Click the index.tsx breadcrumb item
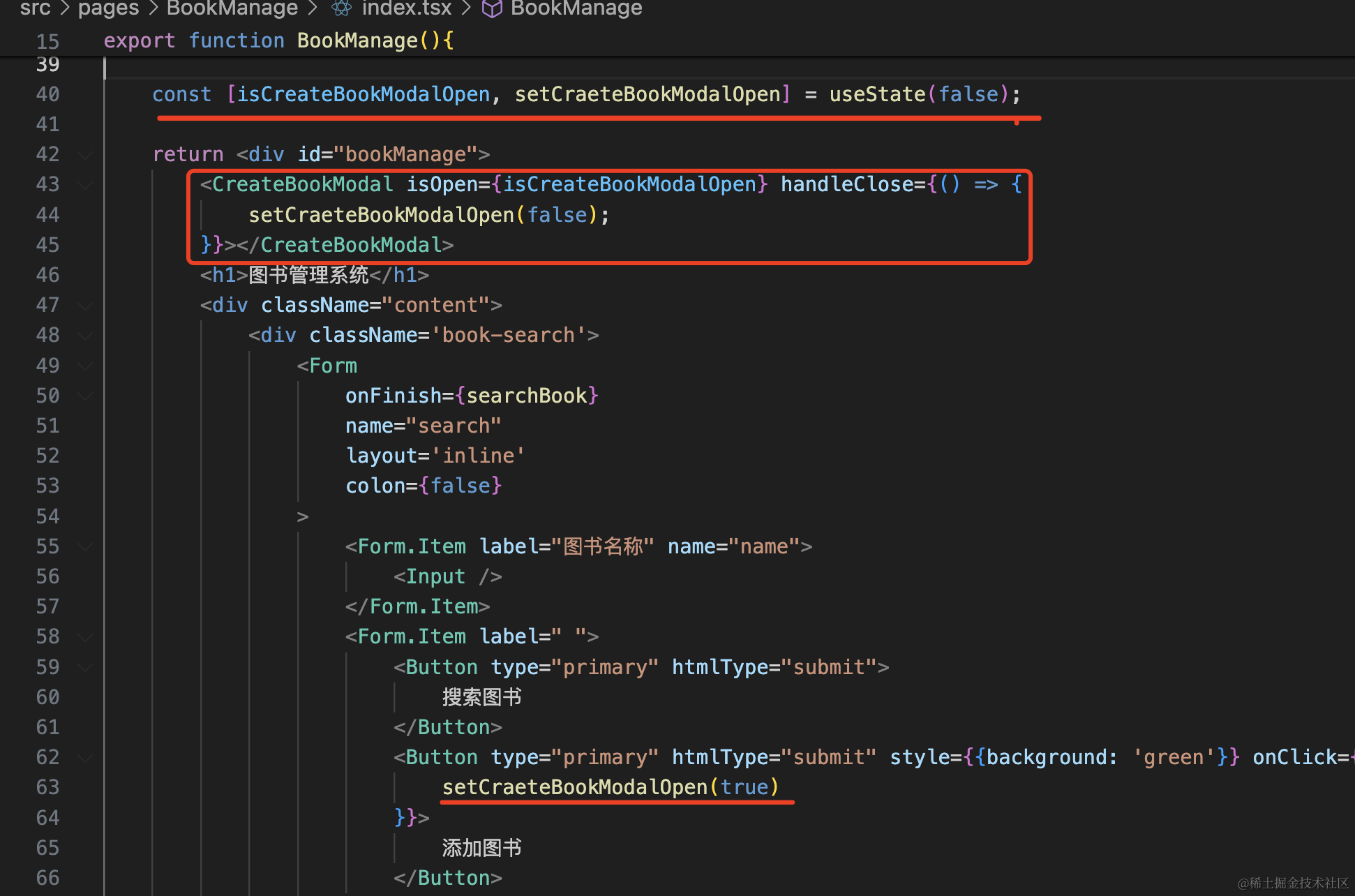 406,8
